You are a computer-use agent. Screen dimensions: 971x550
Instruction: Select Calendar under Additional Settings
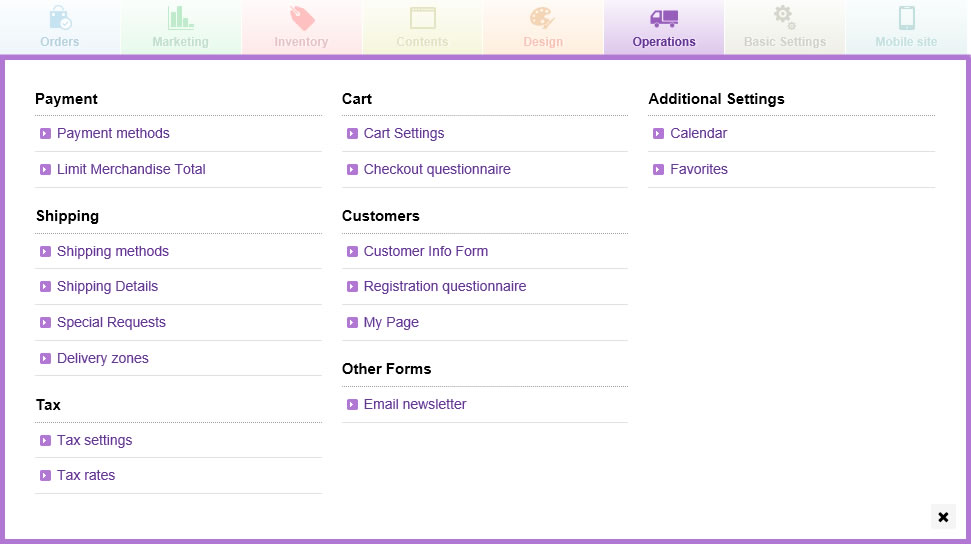699,133
